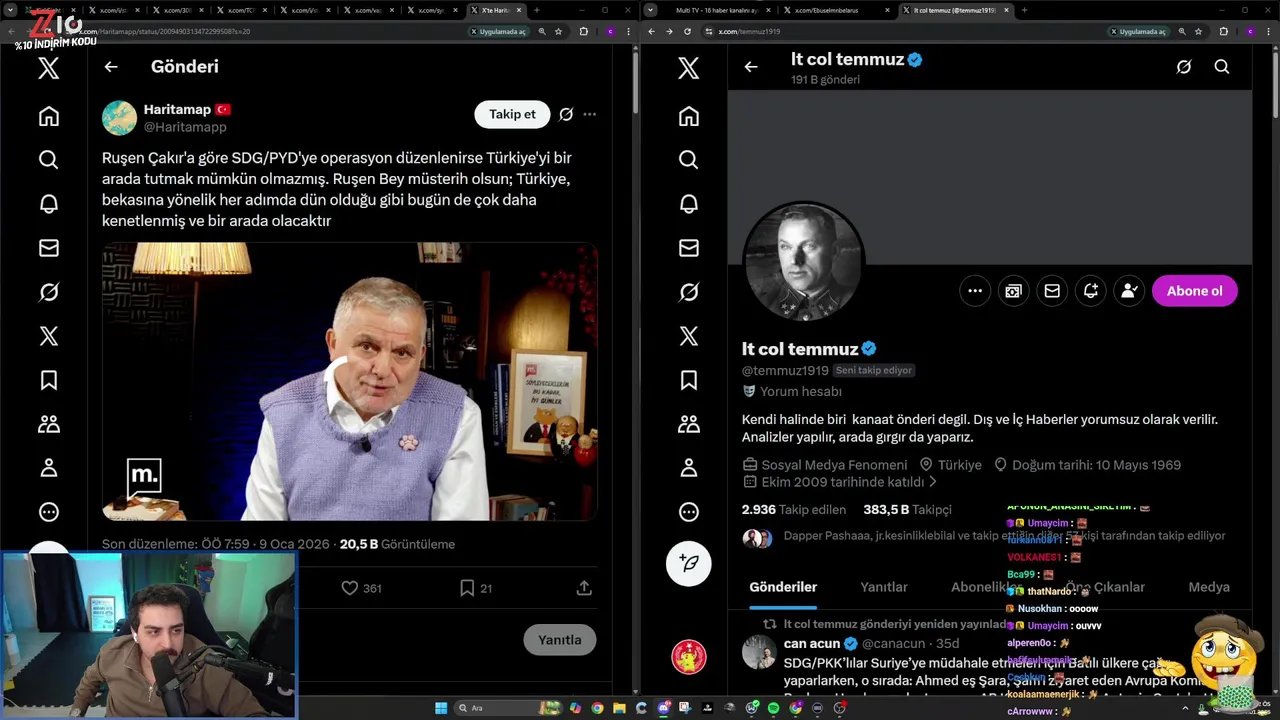The image size is (1280, 720).
Task: Open the can acun reposted post author link
Action: click(x=812, y=643)
